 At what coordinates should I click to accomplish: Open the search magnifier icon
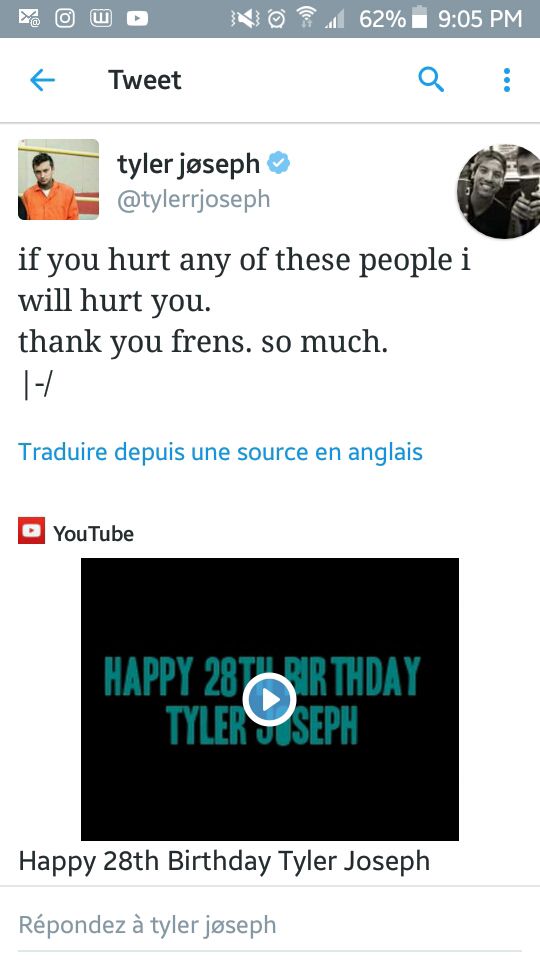tap(431, 80)
